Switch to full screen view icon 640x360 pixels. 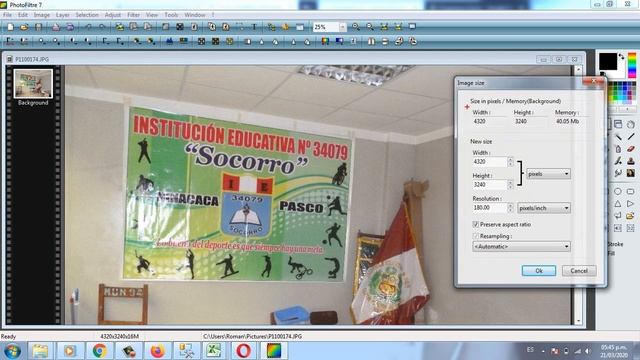[x=412, y=27]
